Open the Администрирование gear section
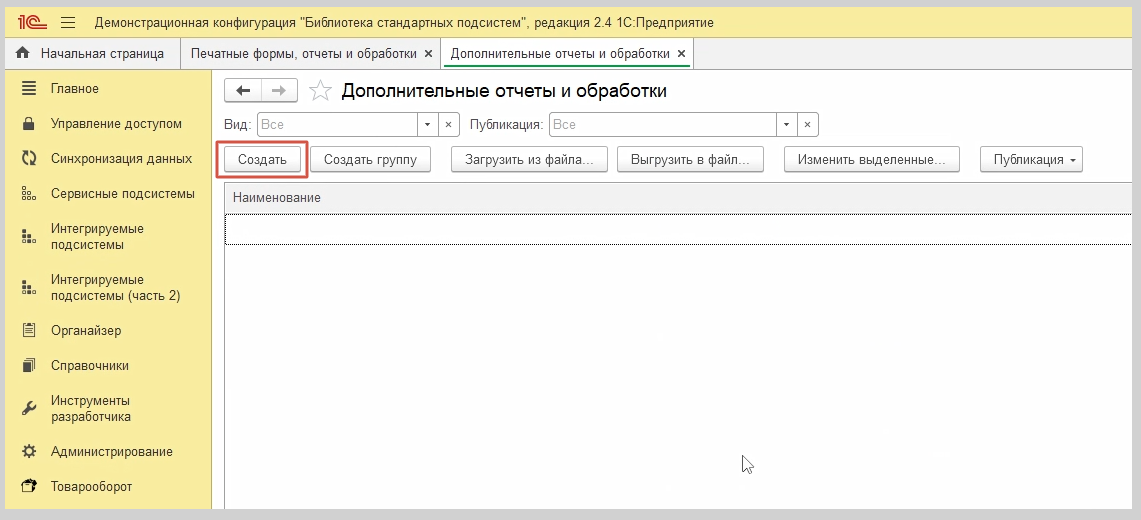 (x=111, y=451)
